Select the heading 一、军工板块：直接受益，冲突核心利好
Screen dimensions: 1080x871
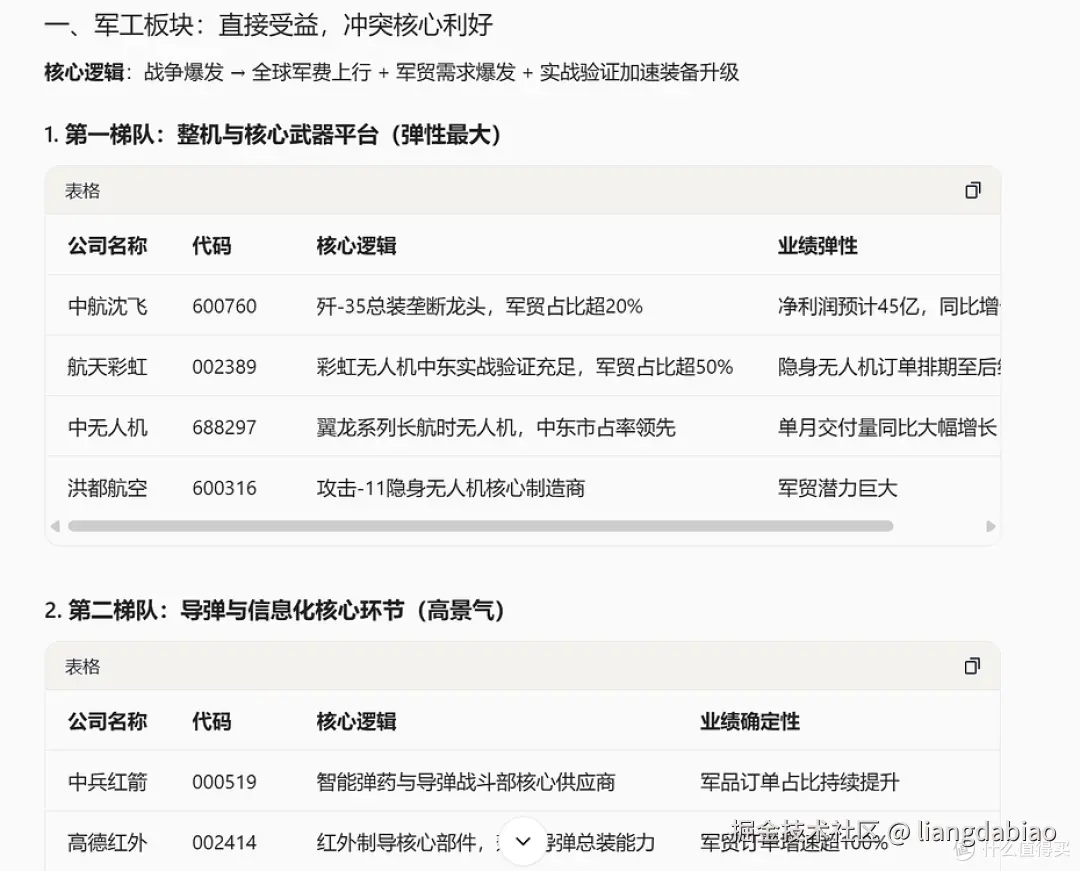click(x=270, y=24)
